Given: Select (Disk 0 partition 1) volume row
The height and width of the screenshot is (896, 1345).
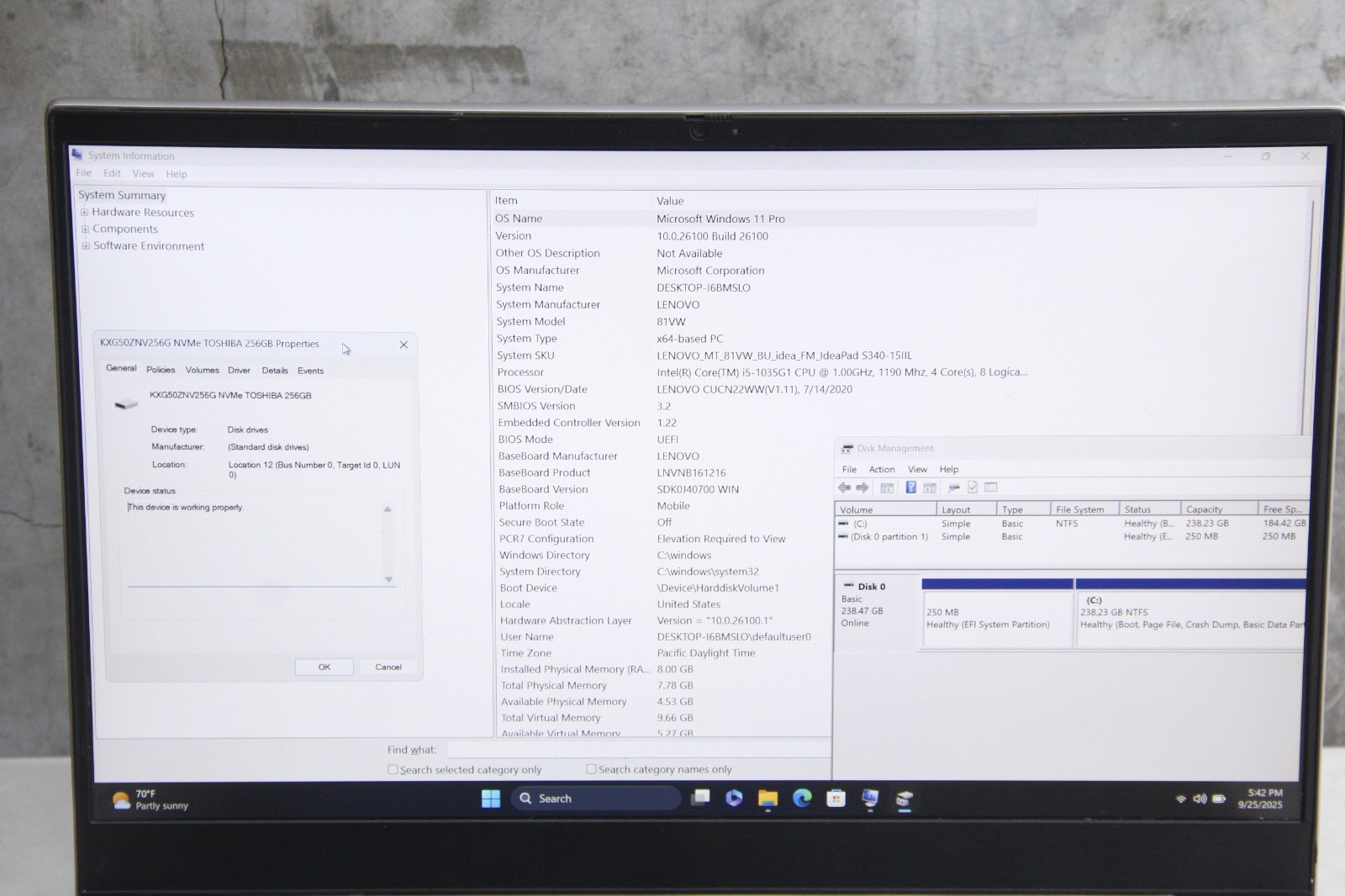Looking at the screenshot, I should [1072, 536].
